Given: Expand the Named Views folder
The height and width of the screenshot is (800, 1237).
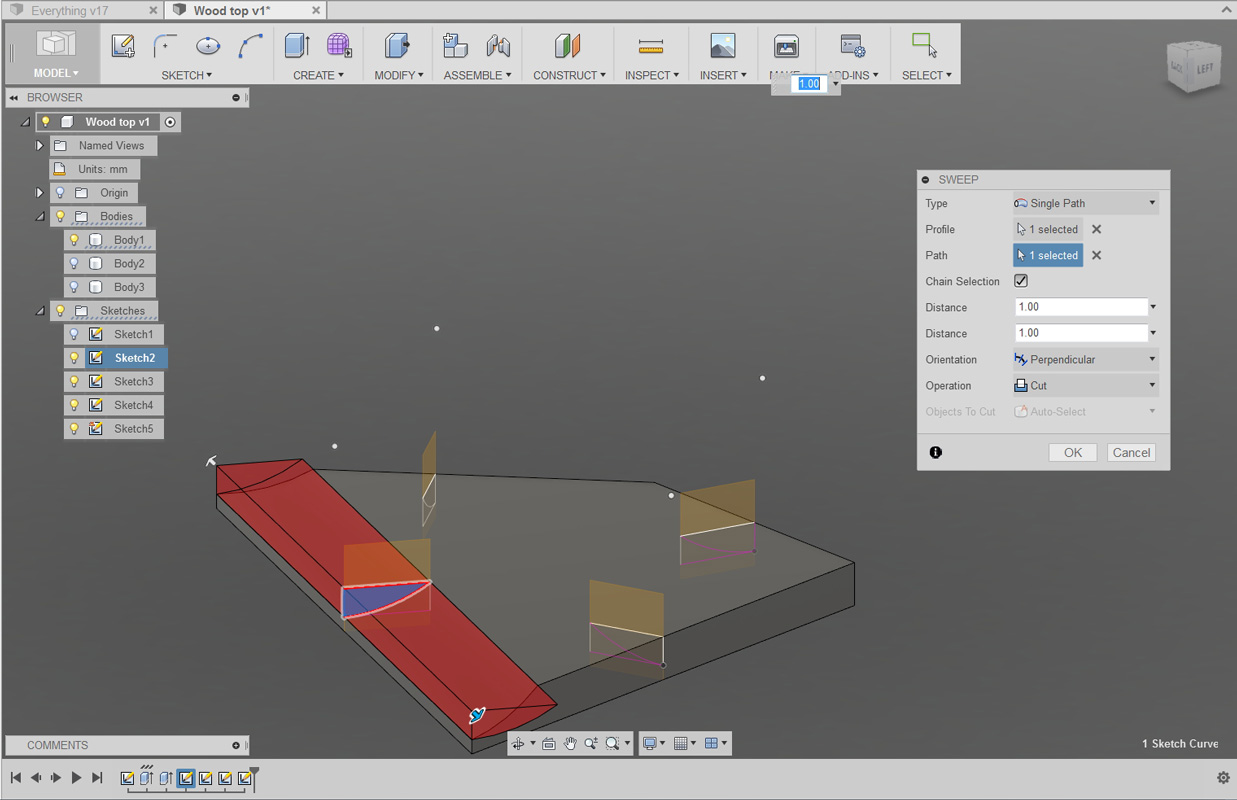Looking at the screenshot, I should pyautogui.click(x=40, y=146).
